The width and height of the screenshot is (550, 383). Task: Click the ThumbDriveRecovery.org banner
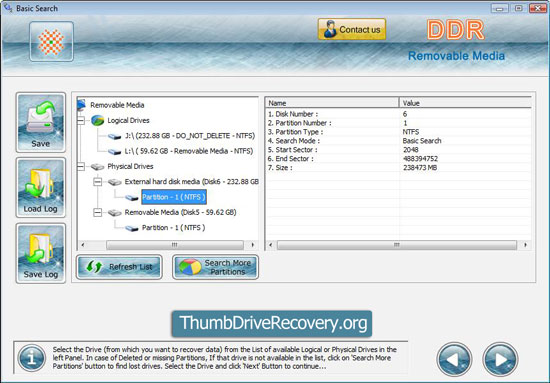(x=272, y=323)
